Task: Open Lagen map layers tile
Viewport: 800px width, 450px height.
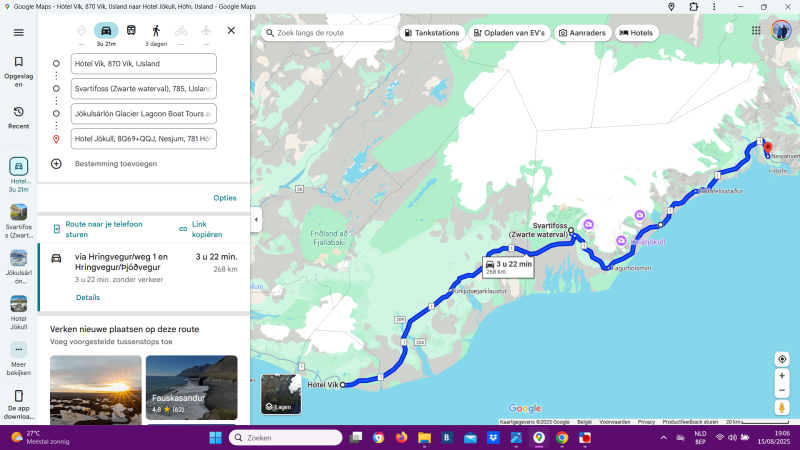Action: [x=281, y=394]
